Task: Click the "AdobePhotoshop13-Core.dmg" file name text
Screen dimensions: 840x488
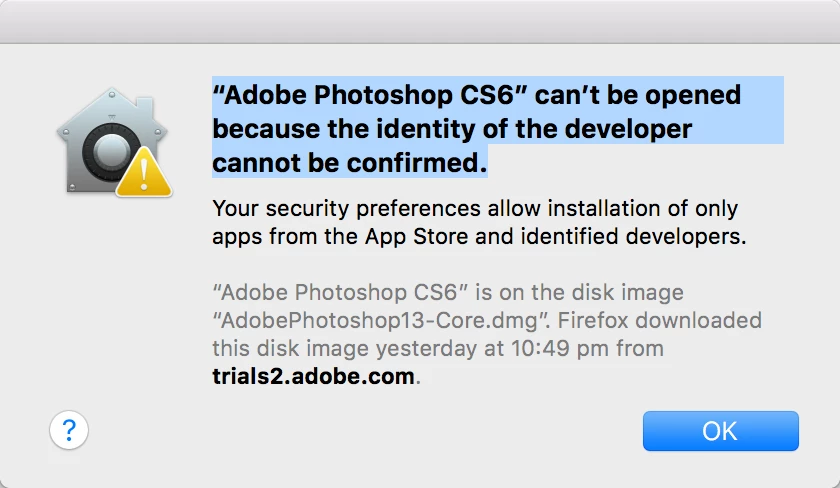Action: point(379,320)
